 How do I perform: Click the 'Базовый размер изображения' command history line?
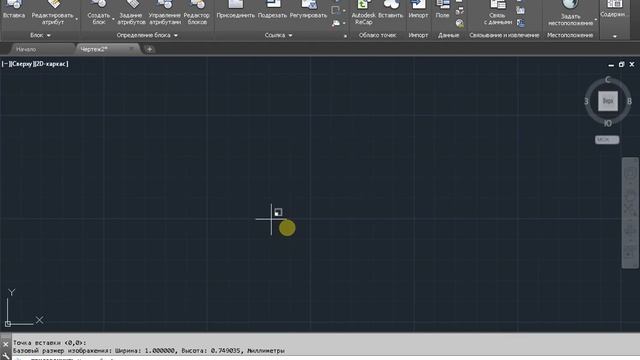pos(149,351)
